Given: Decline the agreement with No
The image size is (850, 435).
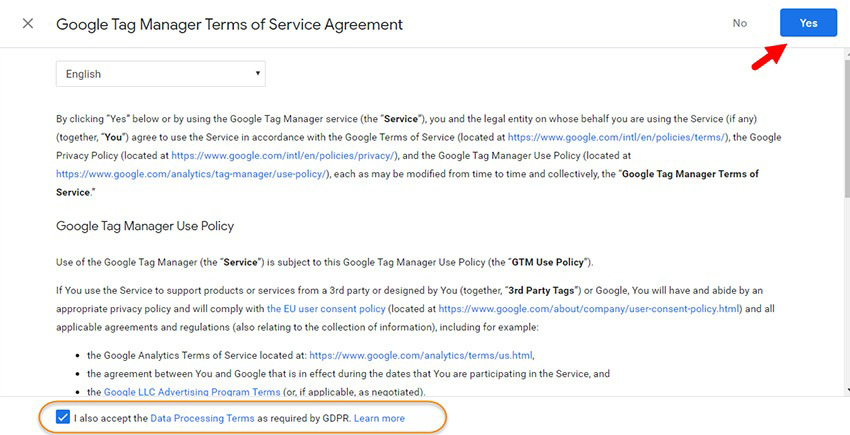Looking at the screenshot, I should [x=740, y=23].
